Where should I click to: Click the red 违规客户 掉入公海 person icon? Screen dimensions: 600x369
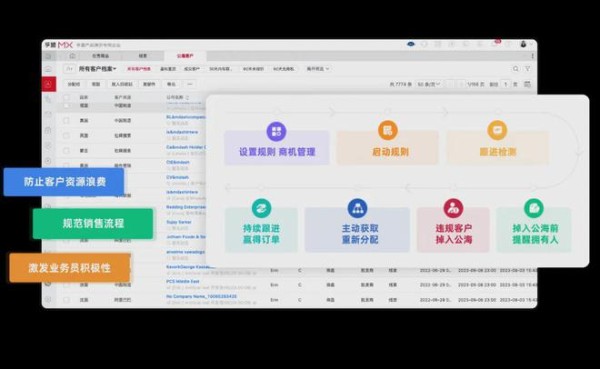(x=453, y=208)
